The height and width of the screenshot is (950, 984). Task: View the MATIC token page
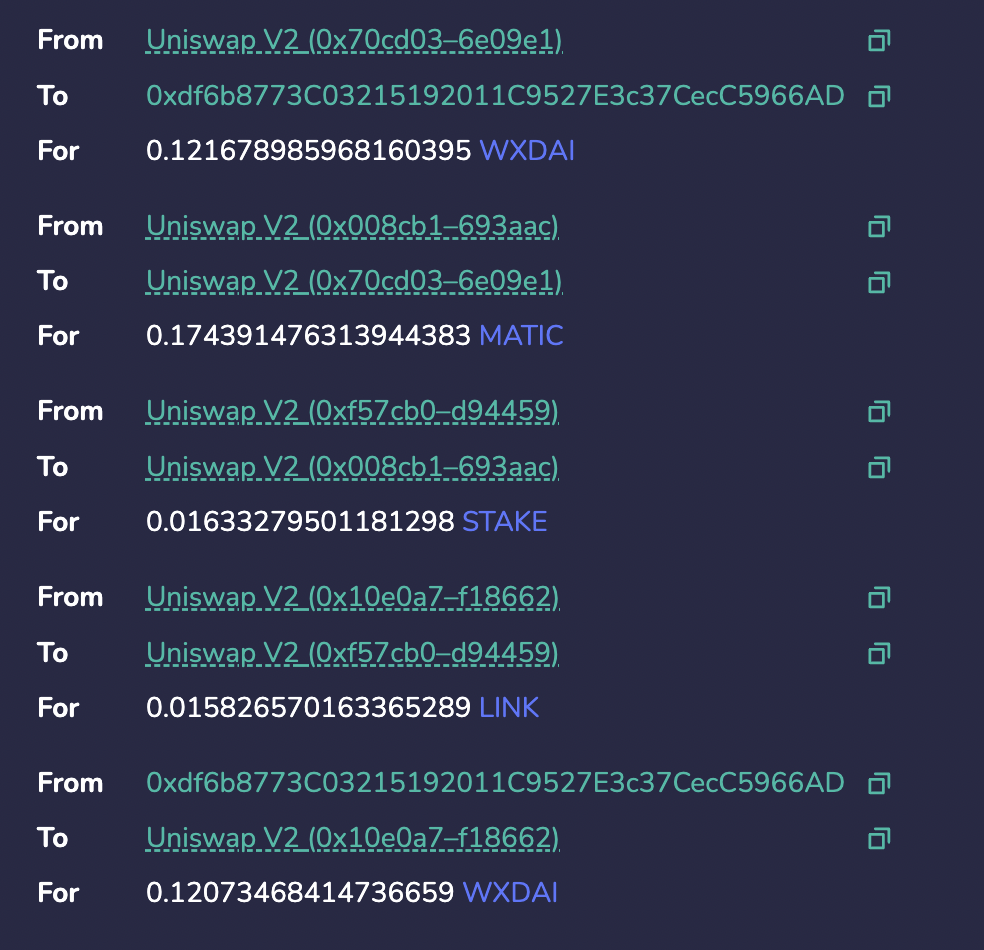coord(521,336)
